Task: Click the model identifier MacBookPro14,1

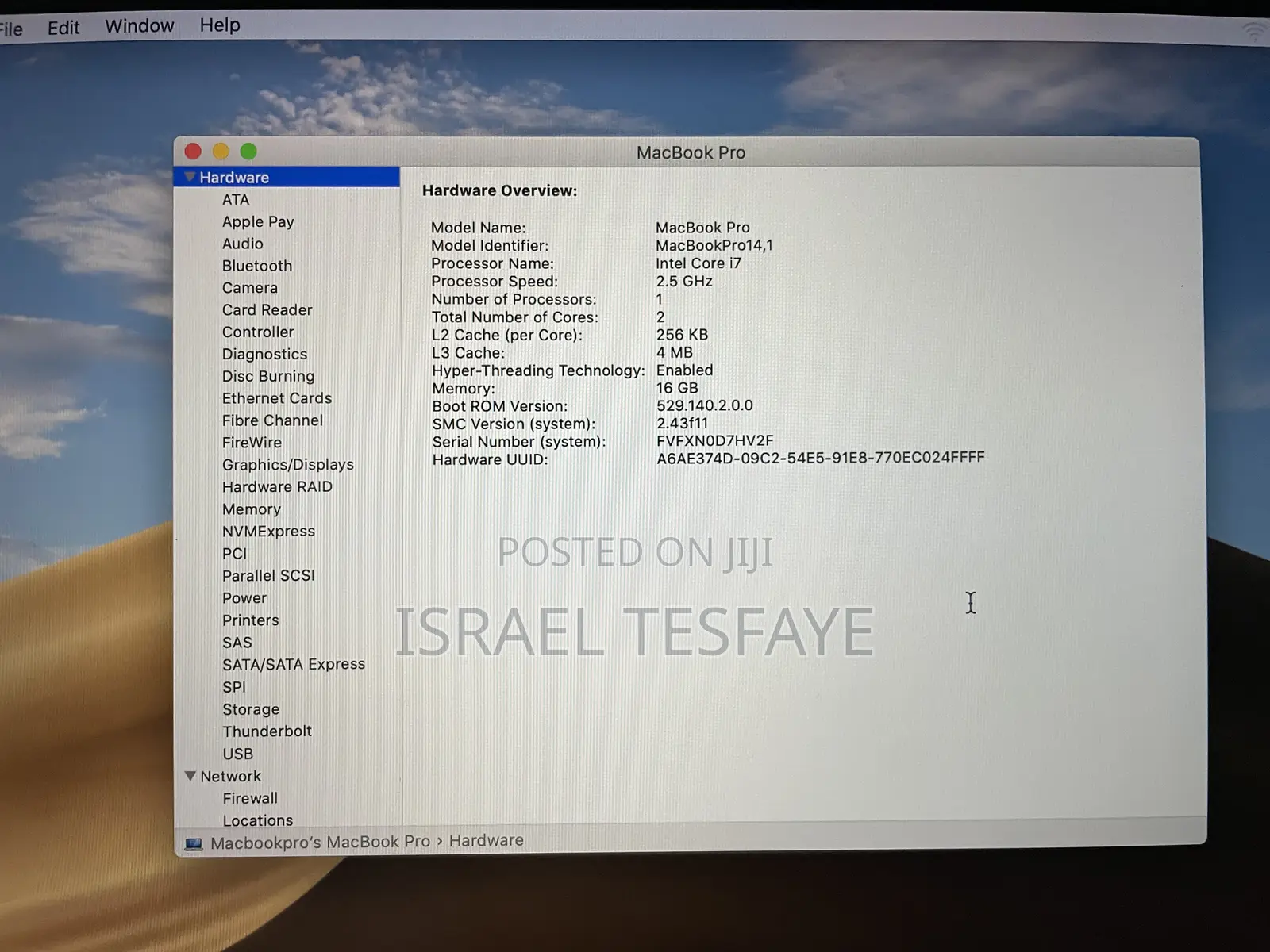Action: click(714, 246)
